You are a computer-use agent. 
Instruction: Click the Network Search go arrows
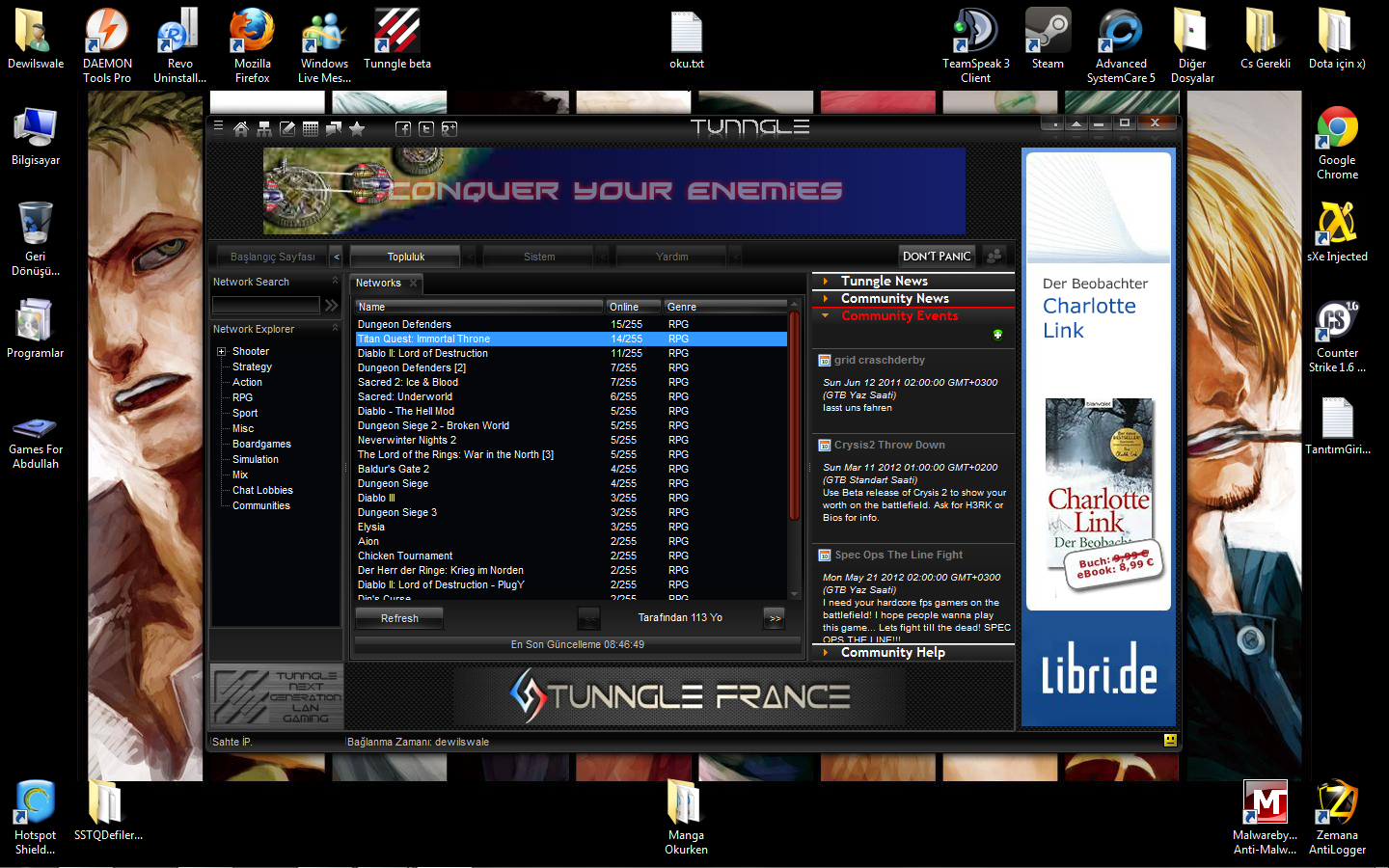[331, 305]
